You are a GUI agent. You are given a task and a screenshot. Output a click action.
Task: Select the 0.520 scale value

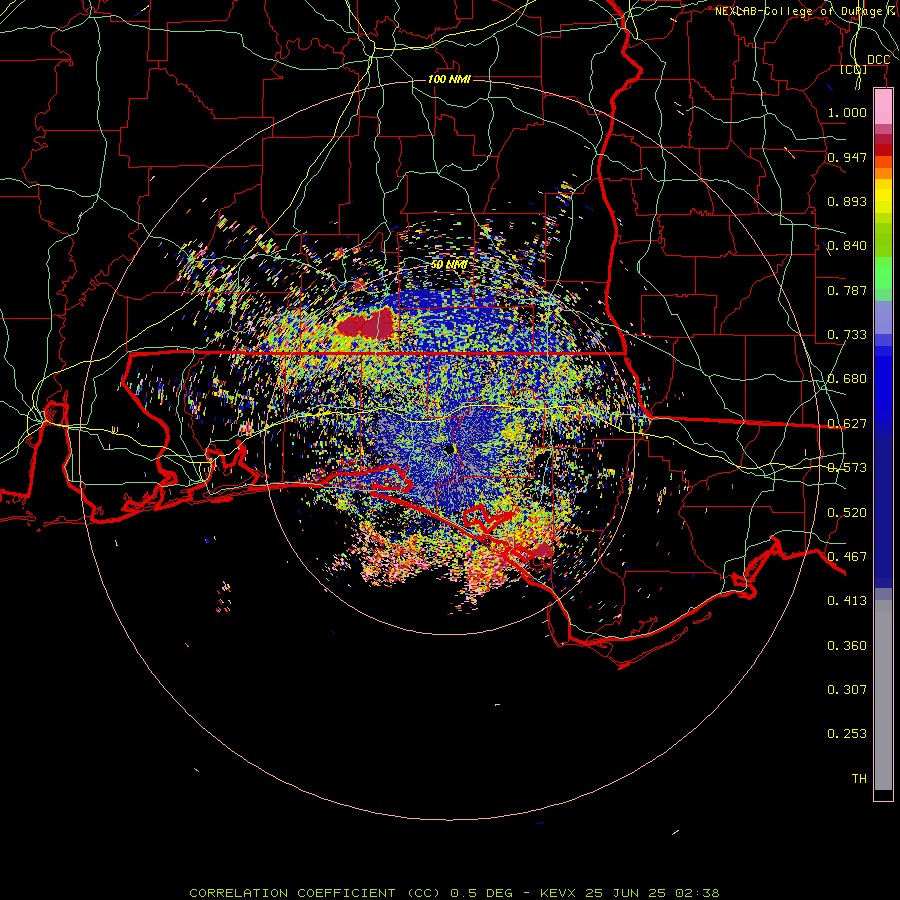[x=847, y=513]
